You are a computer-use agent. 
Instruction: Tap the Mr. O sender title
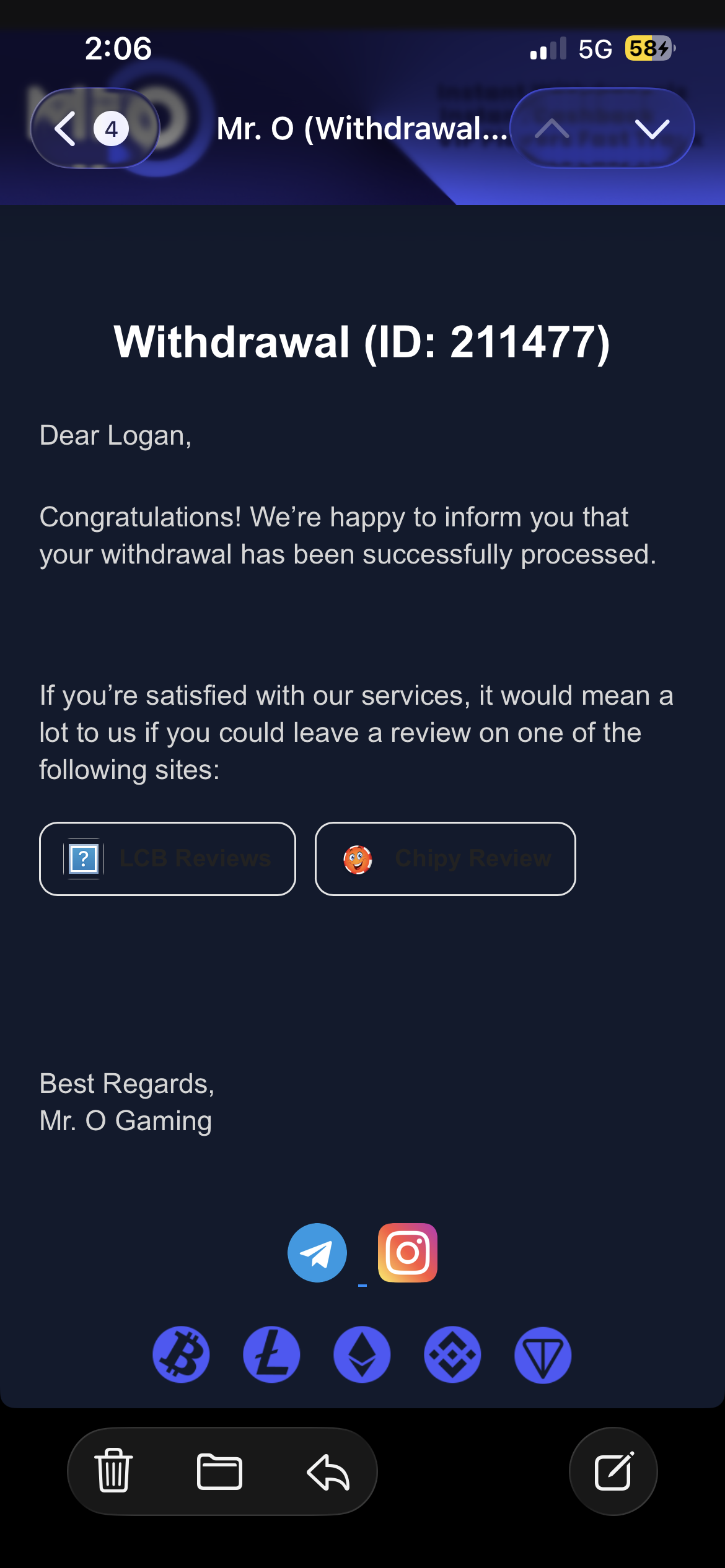(x=362, y=129)
